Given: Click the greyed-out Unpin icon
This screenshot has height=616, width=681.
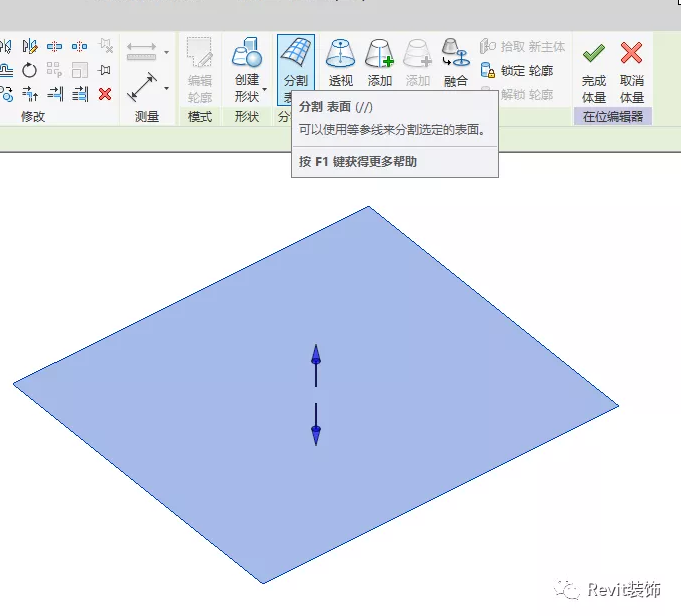Looking at the screenshot, I should (x=106, y=46).
